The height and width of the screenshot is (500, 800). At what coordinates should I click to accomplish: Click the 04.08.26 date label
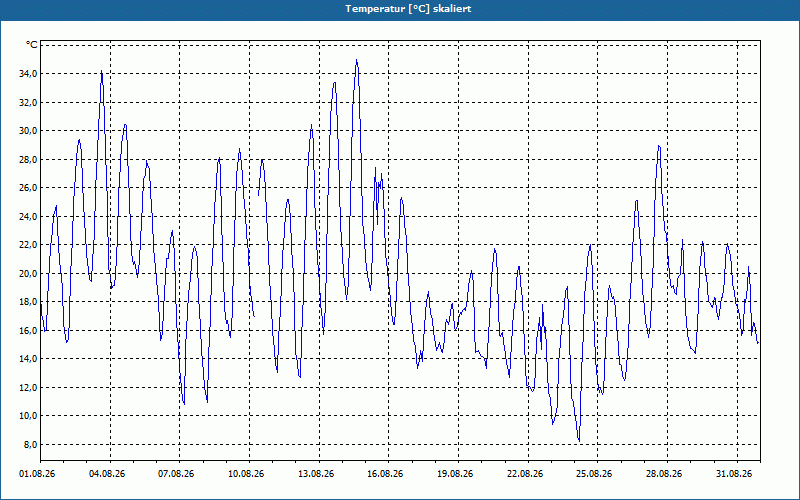pyautogui.click(x=107, y=474)
